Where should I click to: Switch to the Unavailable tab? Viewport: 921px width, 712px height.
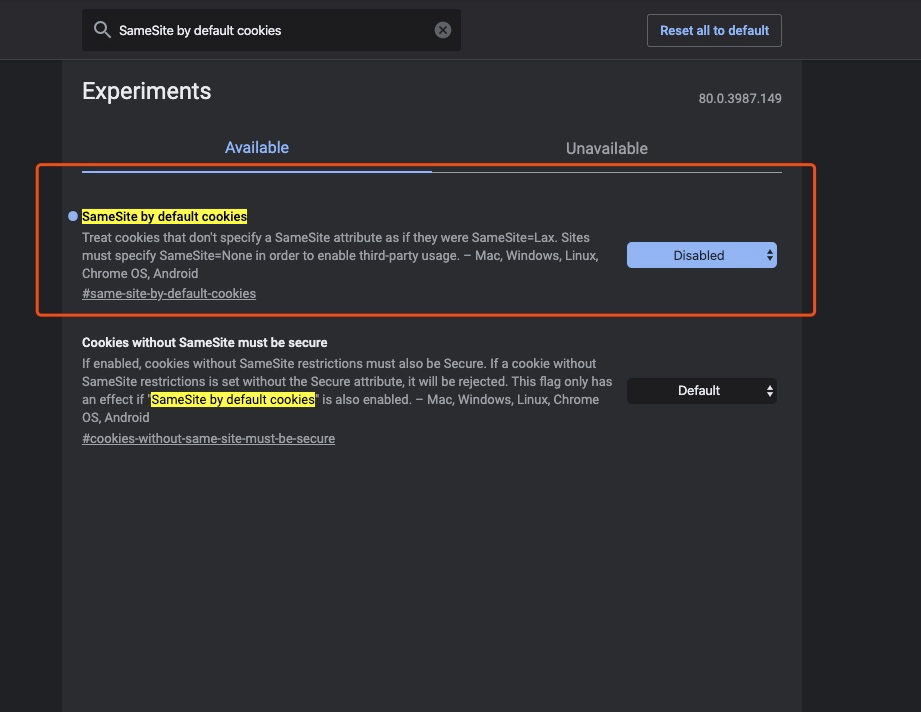pos(607,149)
